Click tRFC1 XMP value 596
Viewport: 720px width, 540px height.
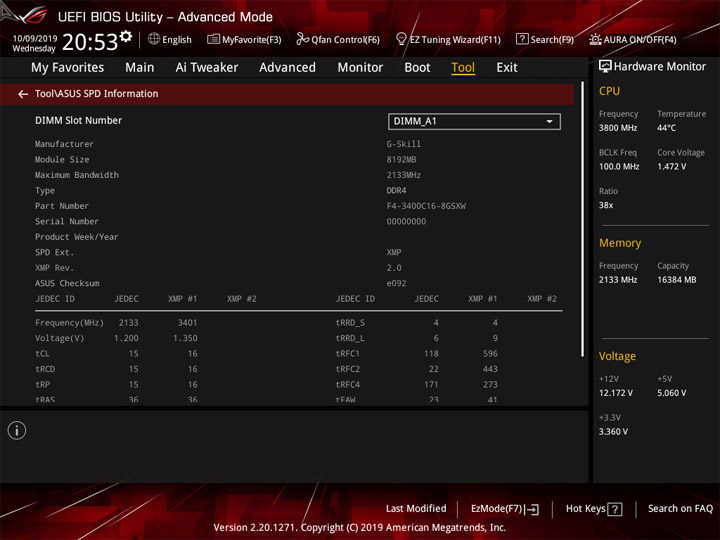point(490,354)
